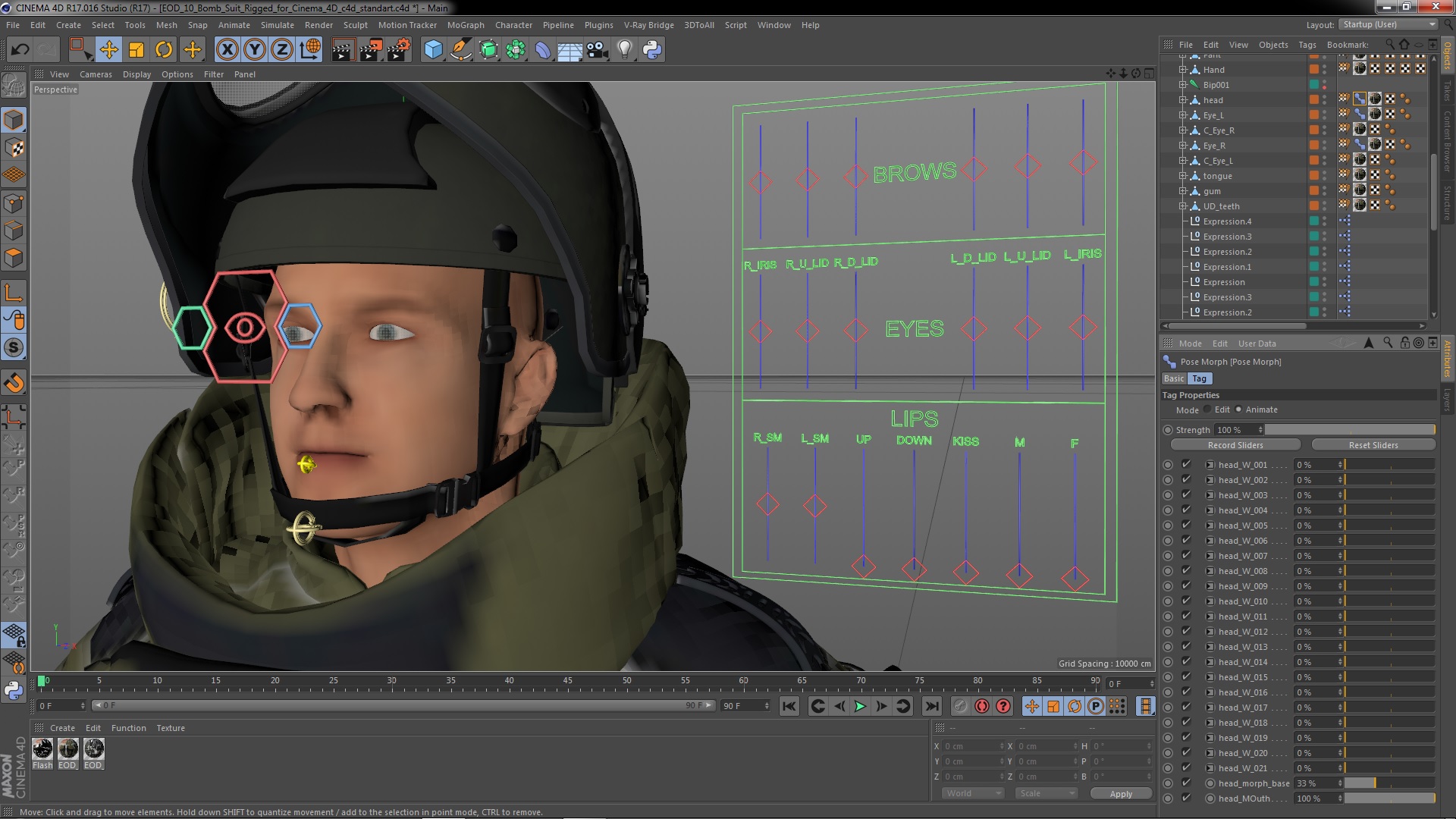Expand the Hand object tree
This screenshot has width=1456, height=819.
click(x=1182, y=70)
